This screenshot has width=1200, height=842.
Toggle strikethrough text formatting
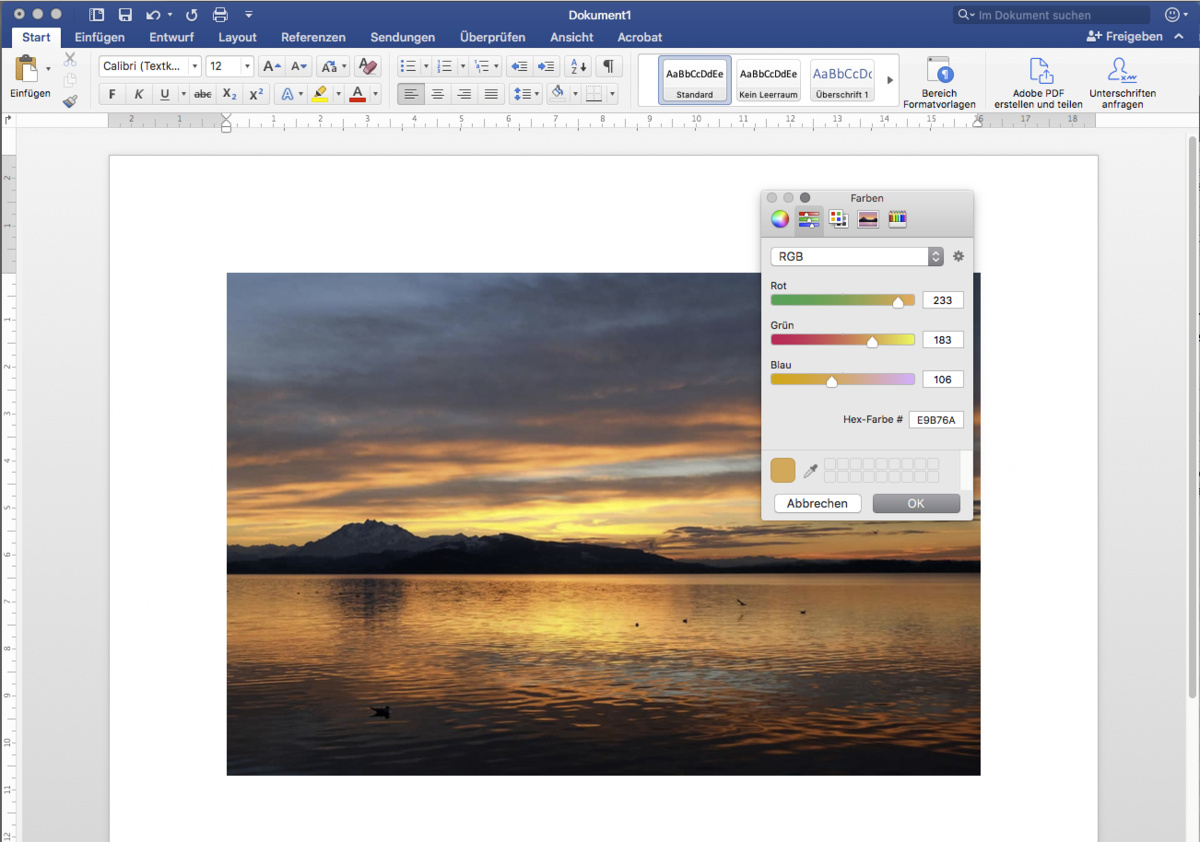point(202,94)
